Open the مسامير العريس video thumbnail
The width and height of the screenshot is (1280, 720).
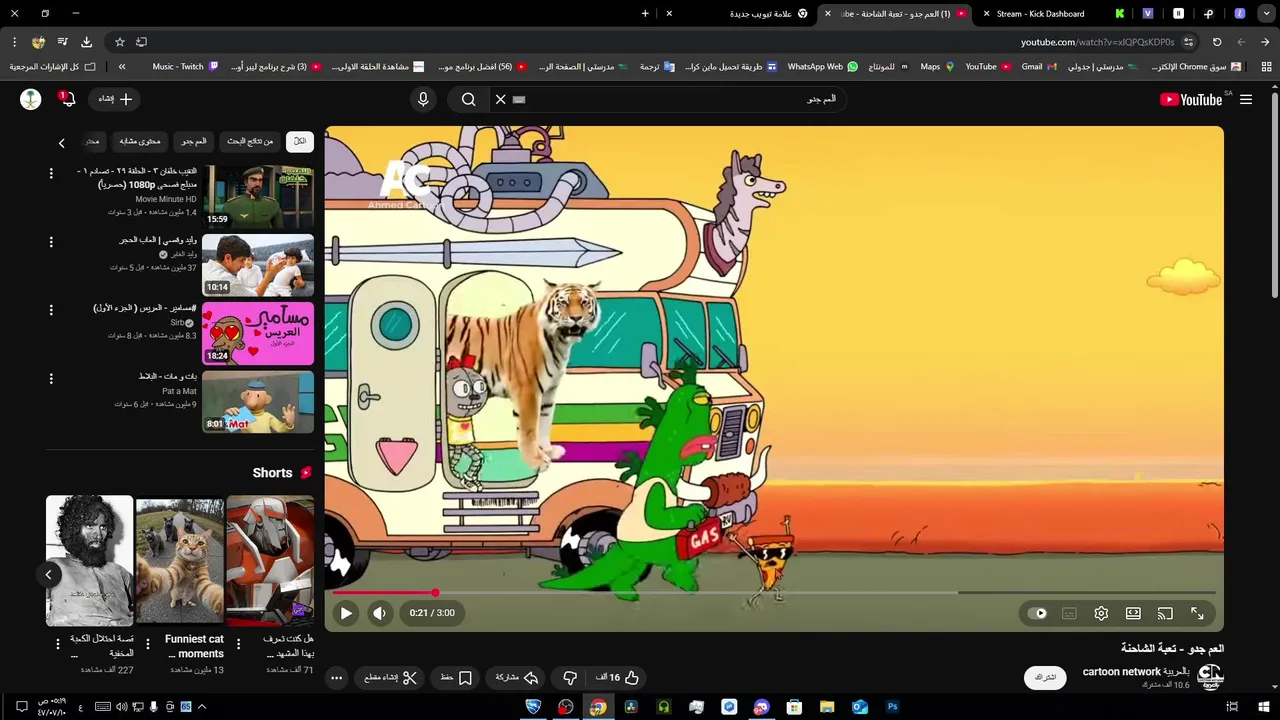coord(258,333)
